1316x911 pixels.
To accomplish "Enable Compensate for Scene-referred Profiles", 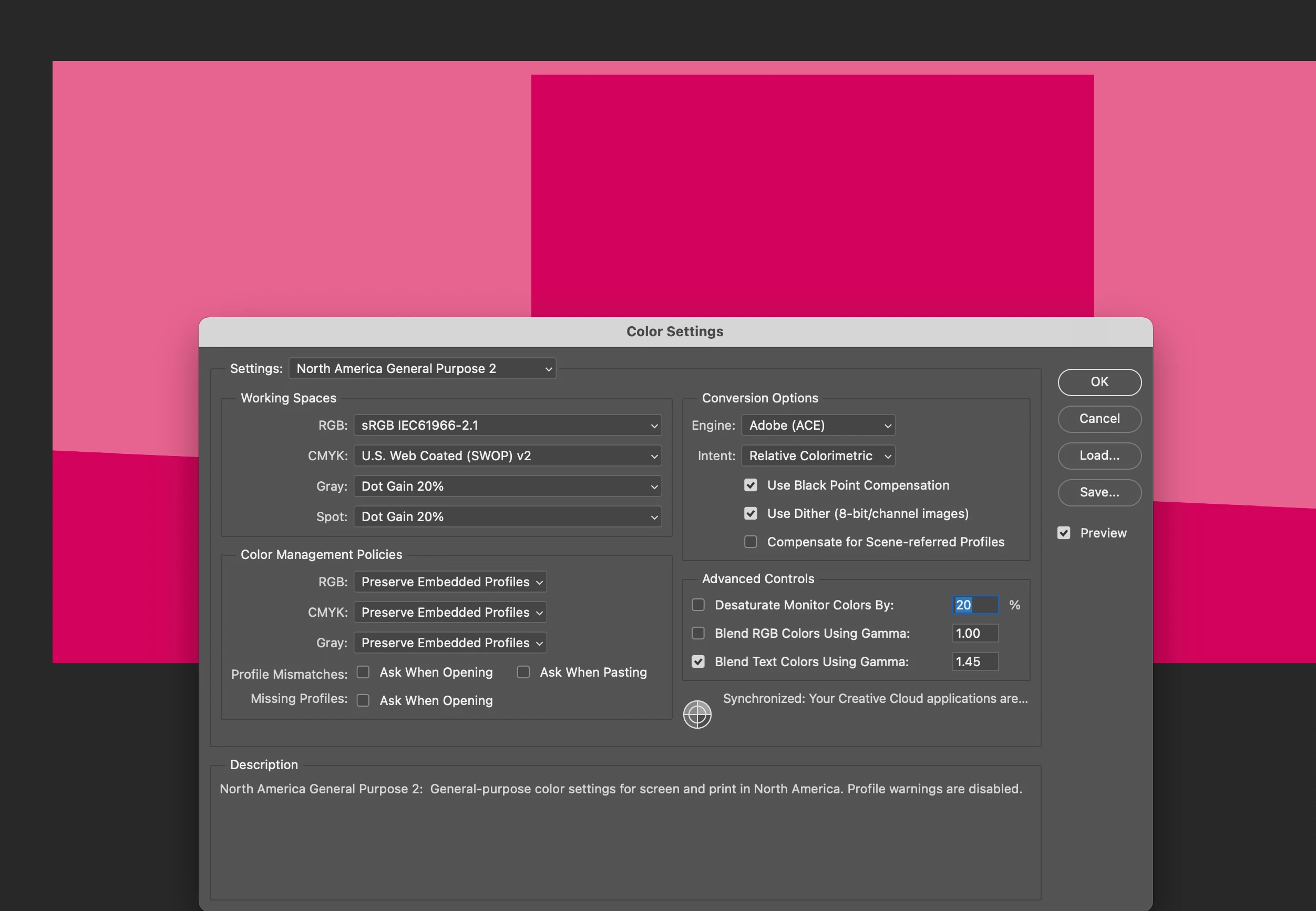I will tap(750, 542).
